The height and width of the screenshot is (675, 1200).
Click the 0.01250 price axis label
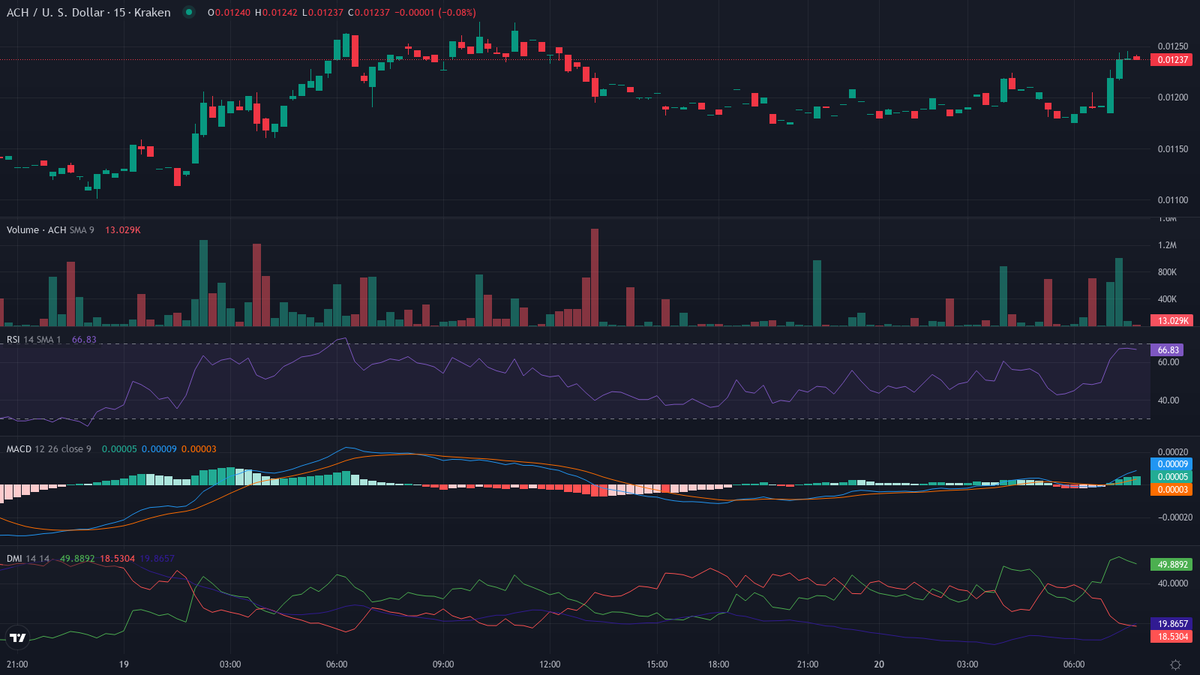pyautogui.click(x=1172, y=46)
